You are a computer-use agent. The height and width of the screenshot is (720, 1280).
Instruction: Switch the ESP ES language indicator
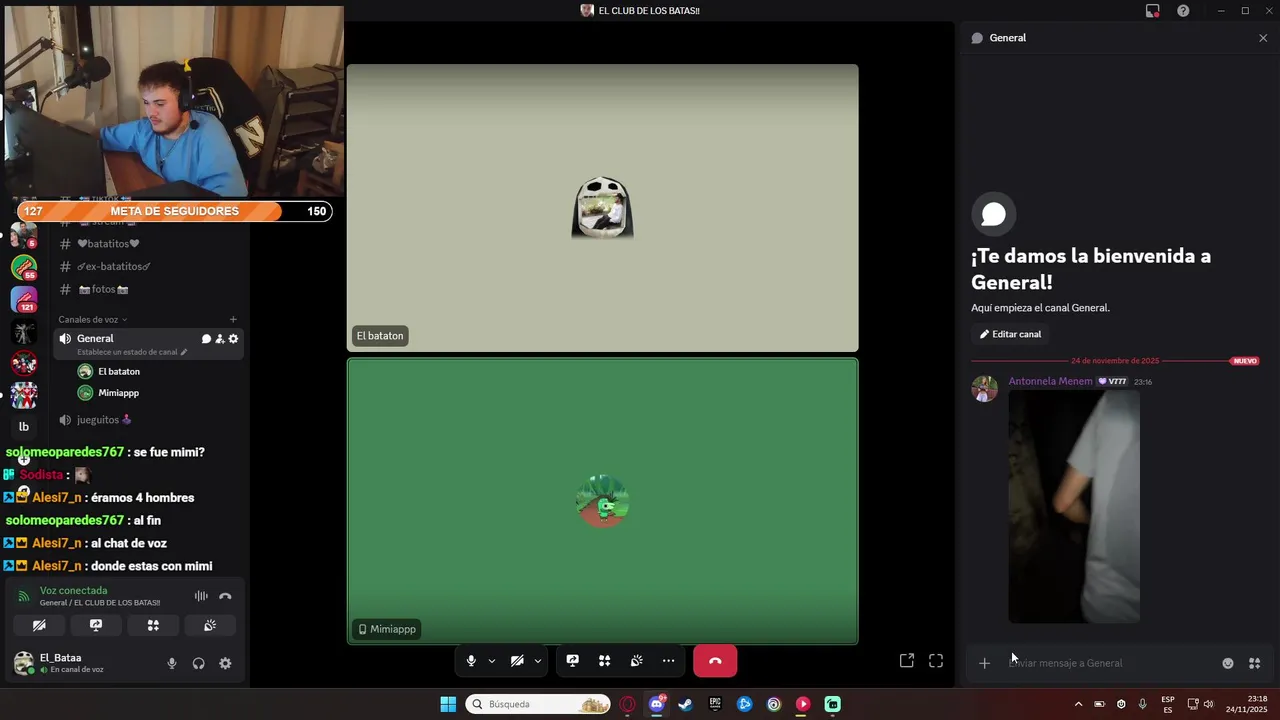pos(1168,704)
